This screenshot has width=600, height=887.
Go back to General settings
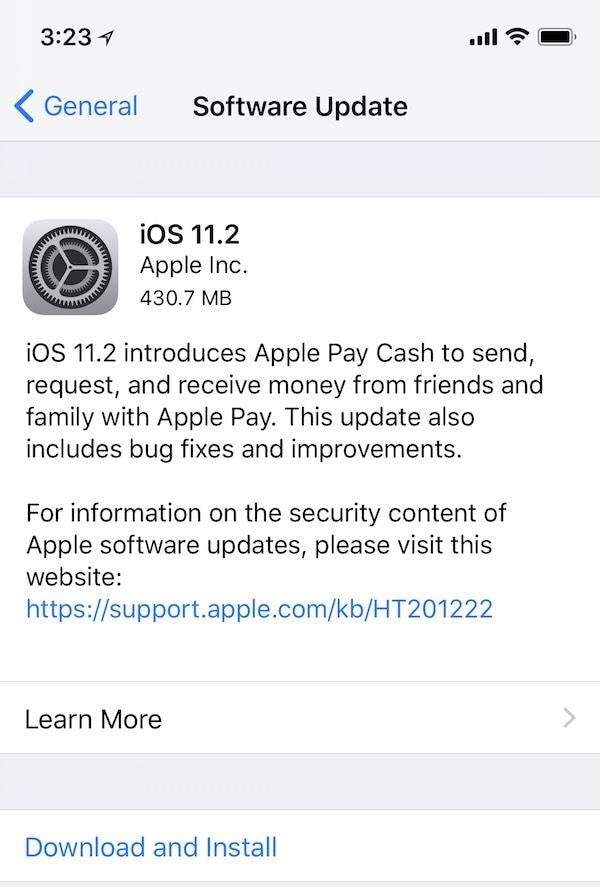(76, 106)
